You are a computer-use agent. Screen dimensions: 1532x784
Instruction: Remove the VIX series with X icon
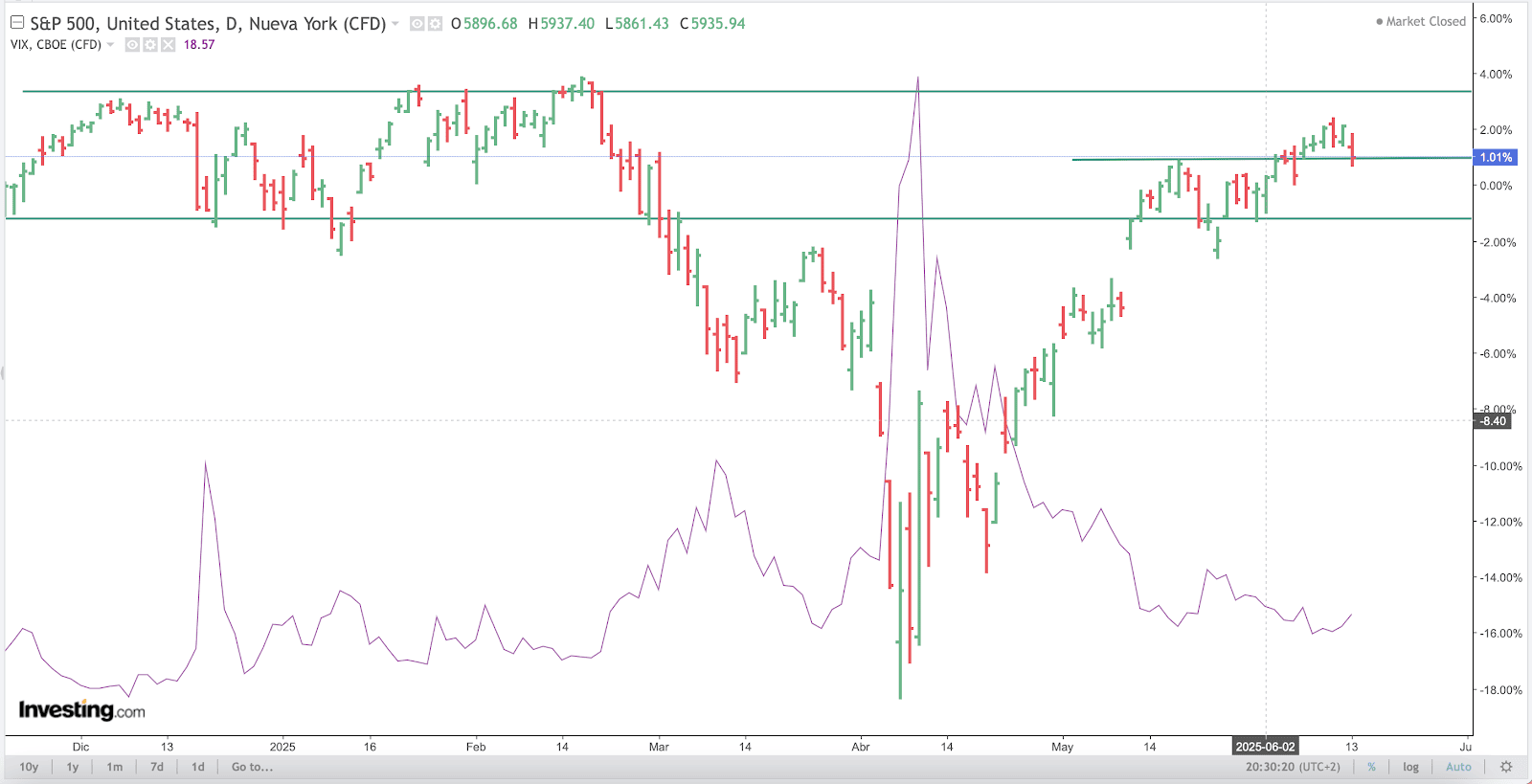tap(168, 45)
